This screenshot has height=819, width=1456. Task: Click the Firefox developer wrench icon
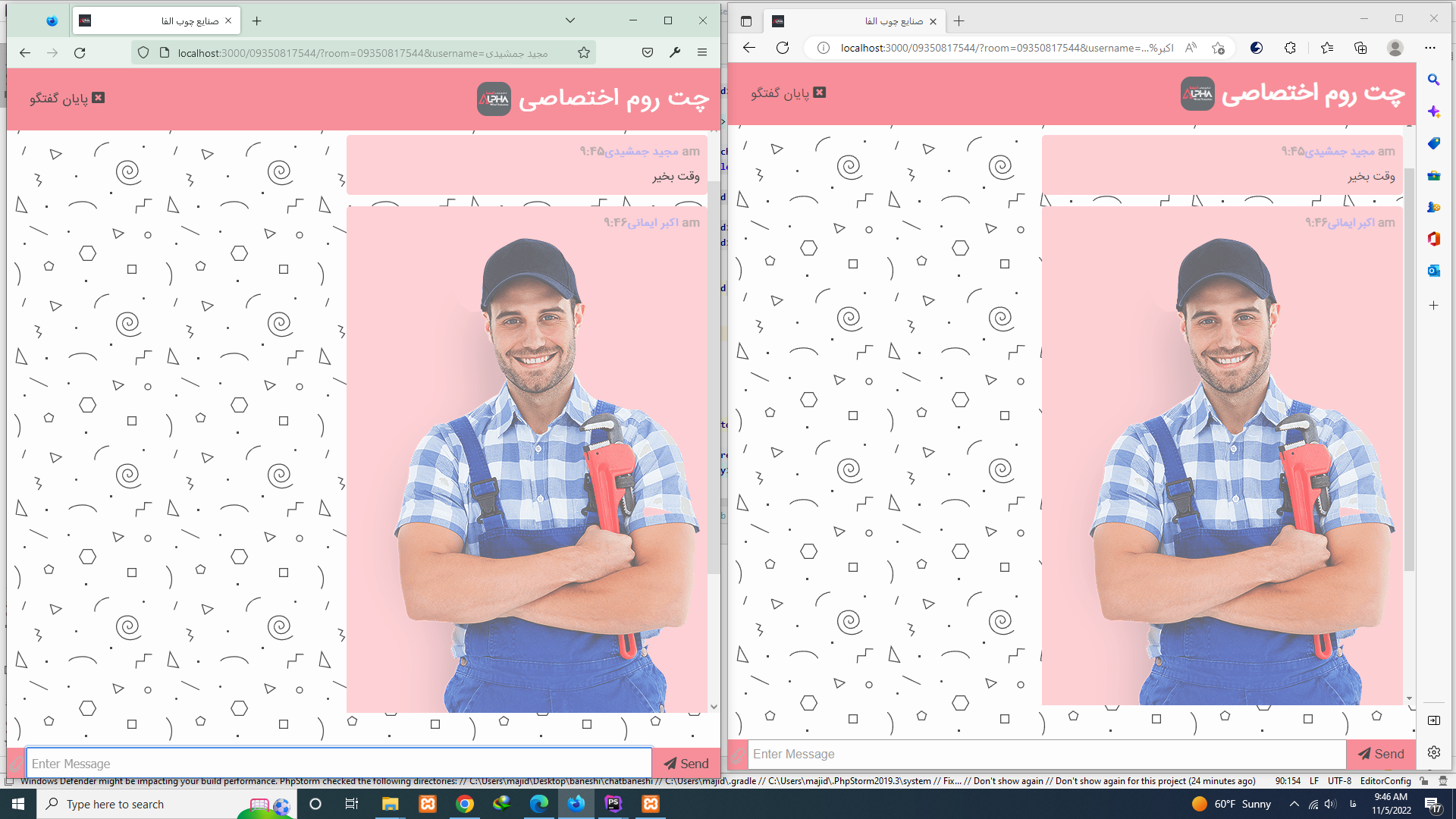[675, 52]
